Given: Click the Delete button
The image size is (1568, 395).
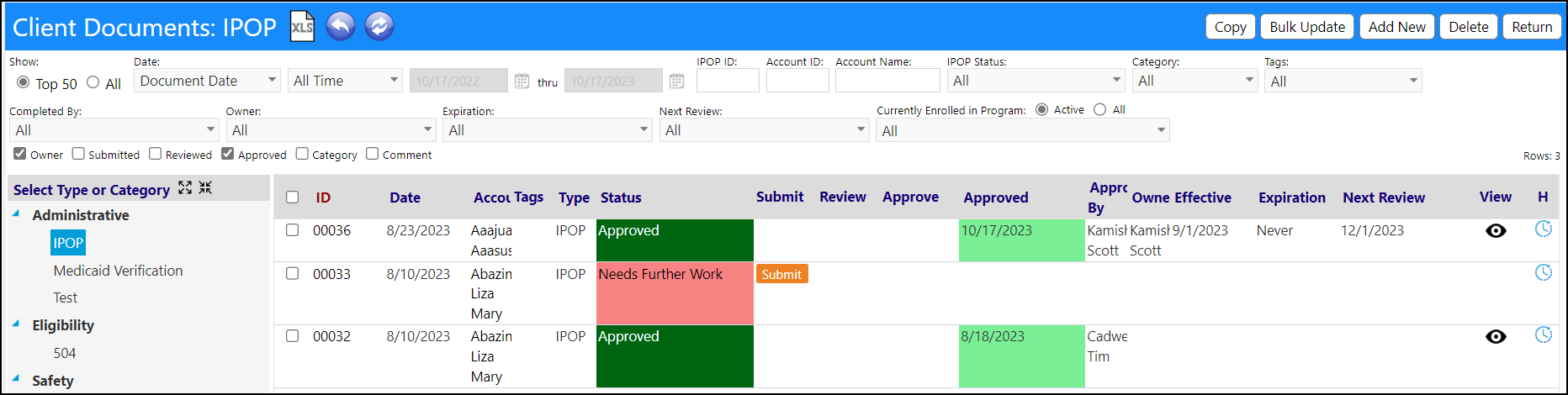Looking at the screenshot, I should (1469, 27).
